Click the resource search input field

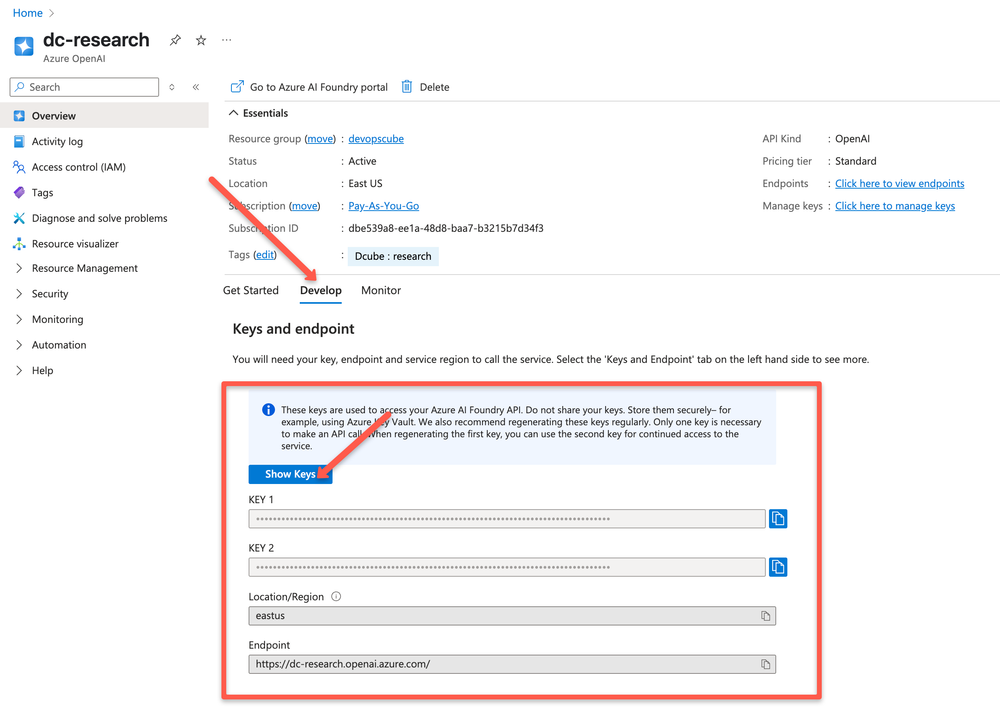coord(83,87)
